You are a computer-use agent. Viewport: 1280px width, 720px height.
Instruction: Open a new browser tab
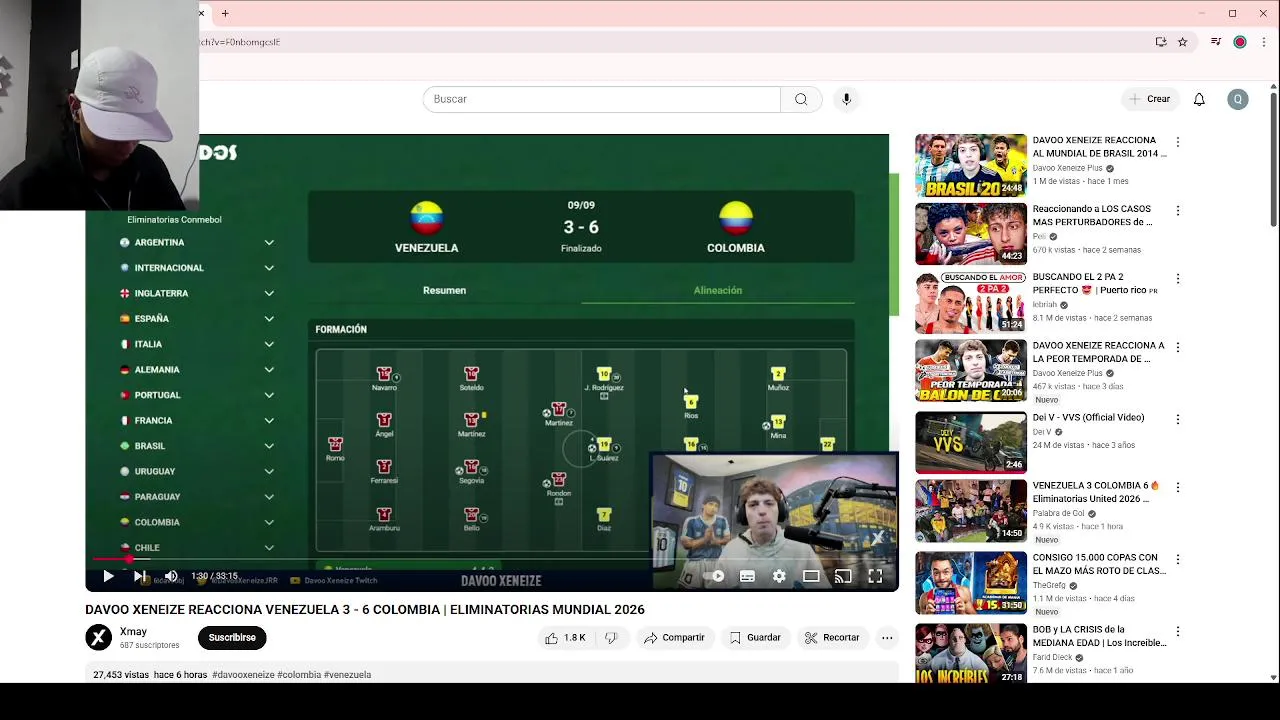[x=225, y=13]
